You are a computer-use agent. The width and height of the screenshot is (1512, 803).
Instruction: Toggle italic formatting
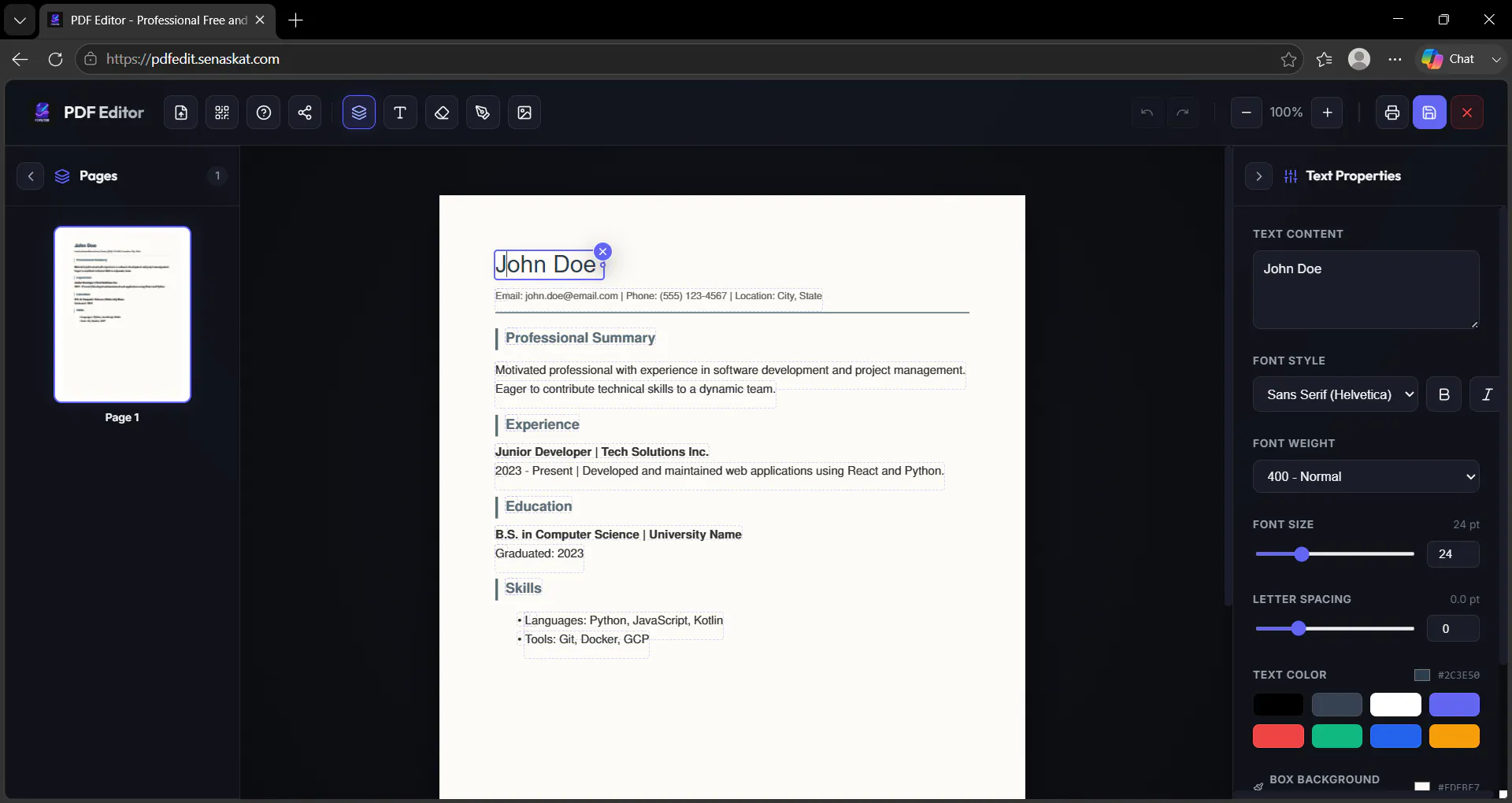tap(1487, 394)
